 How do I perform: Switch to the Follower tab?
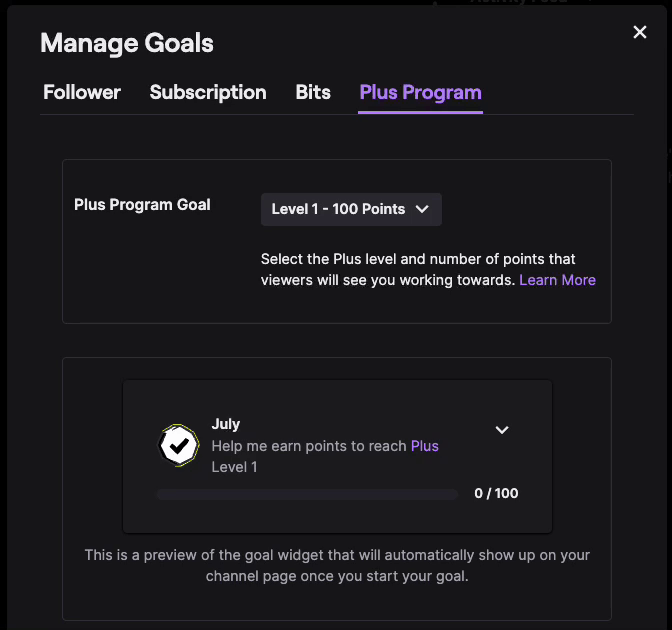click(82, 93)
